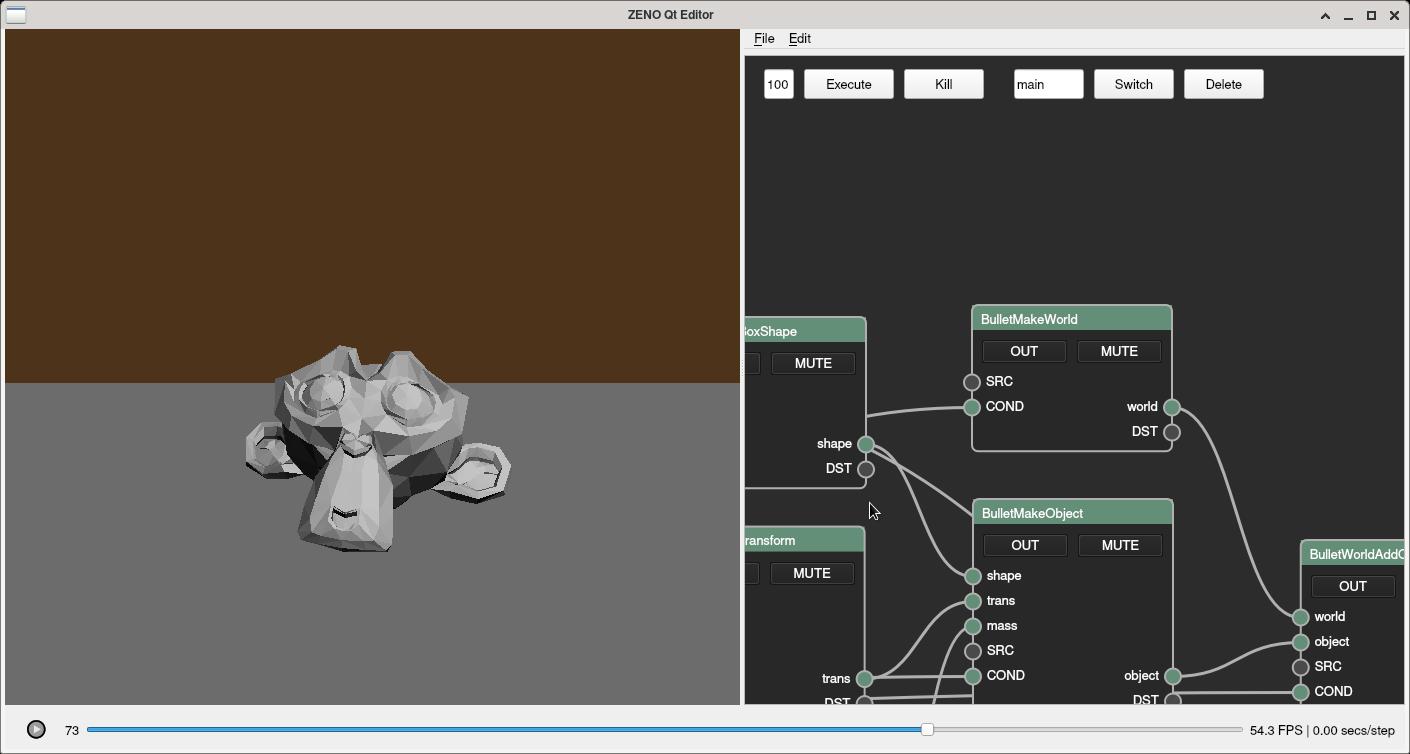This screenshot has width=1410, height=754.
Task: Click the BoxShape node title bar
Action: [x=805, y=331]
